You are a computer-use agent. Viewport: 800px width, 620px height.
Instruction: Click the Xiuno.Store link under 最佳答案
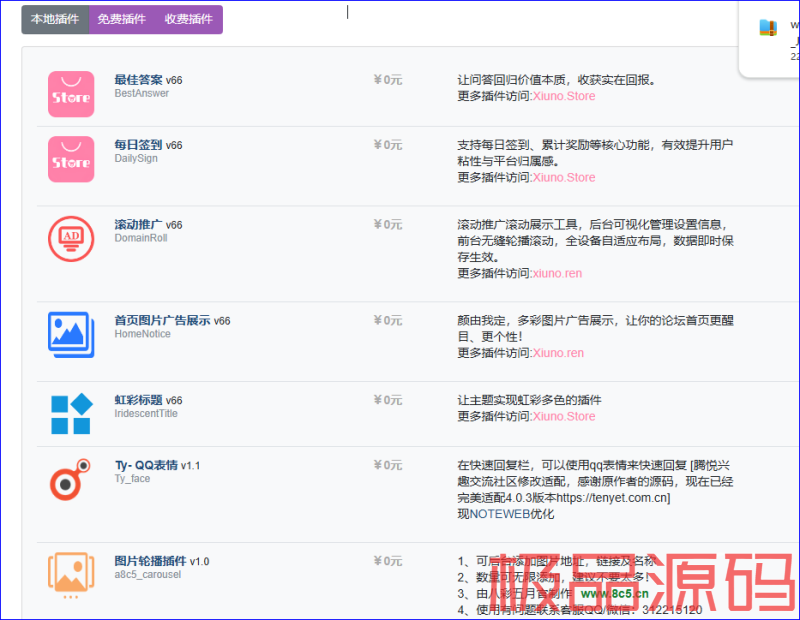tap(564, 96)
